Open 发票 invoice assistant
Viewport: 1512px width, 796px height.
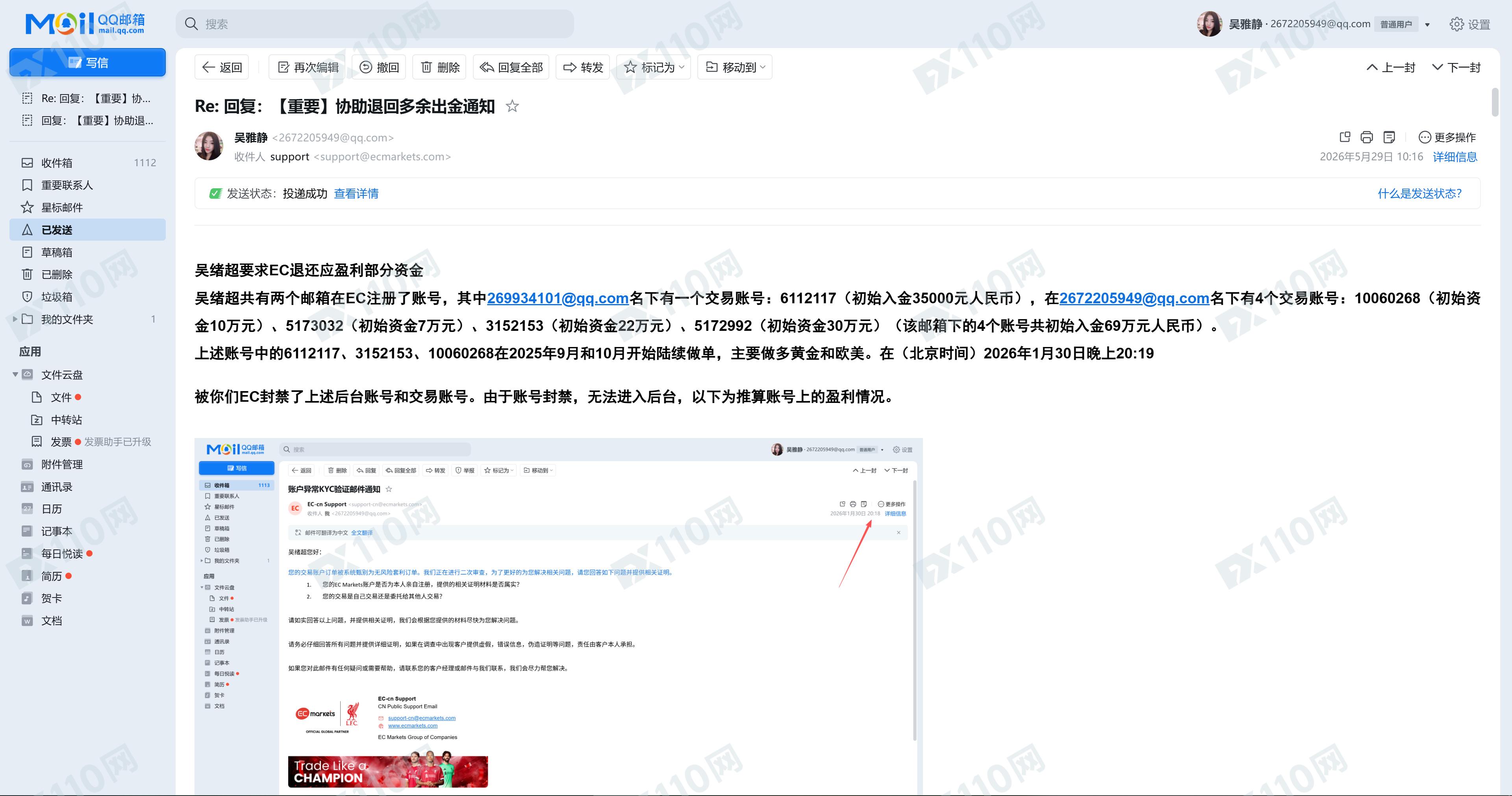(61, 442)
